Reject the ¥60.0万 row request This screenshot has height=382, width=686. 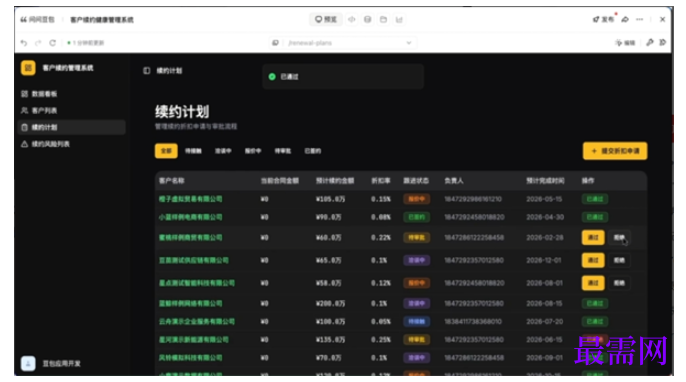coord(619,238)
